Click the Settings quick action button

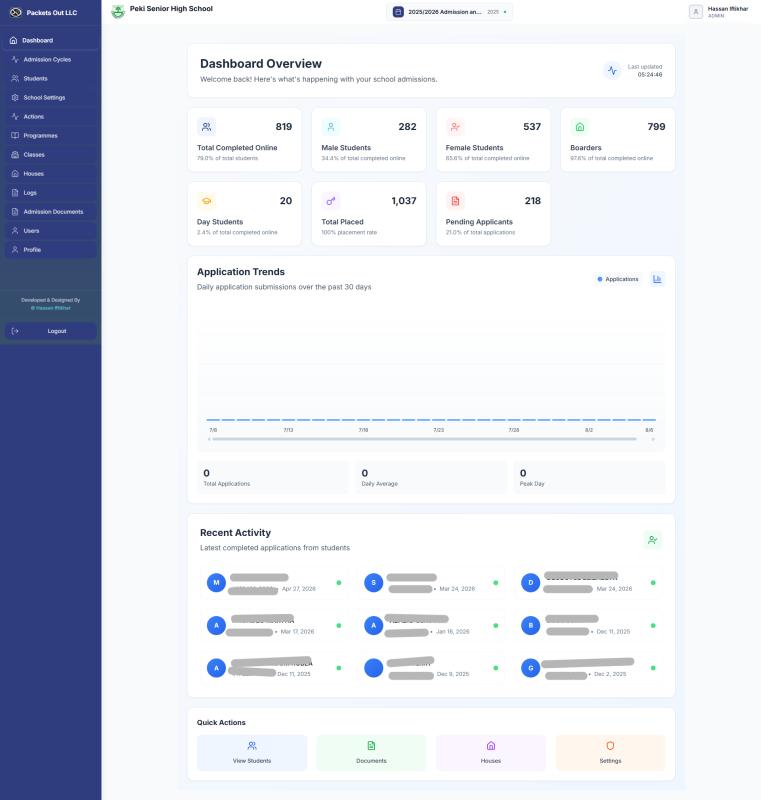(611, 753)
